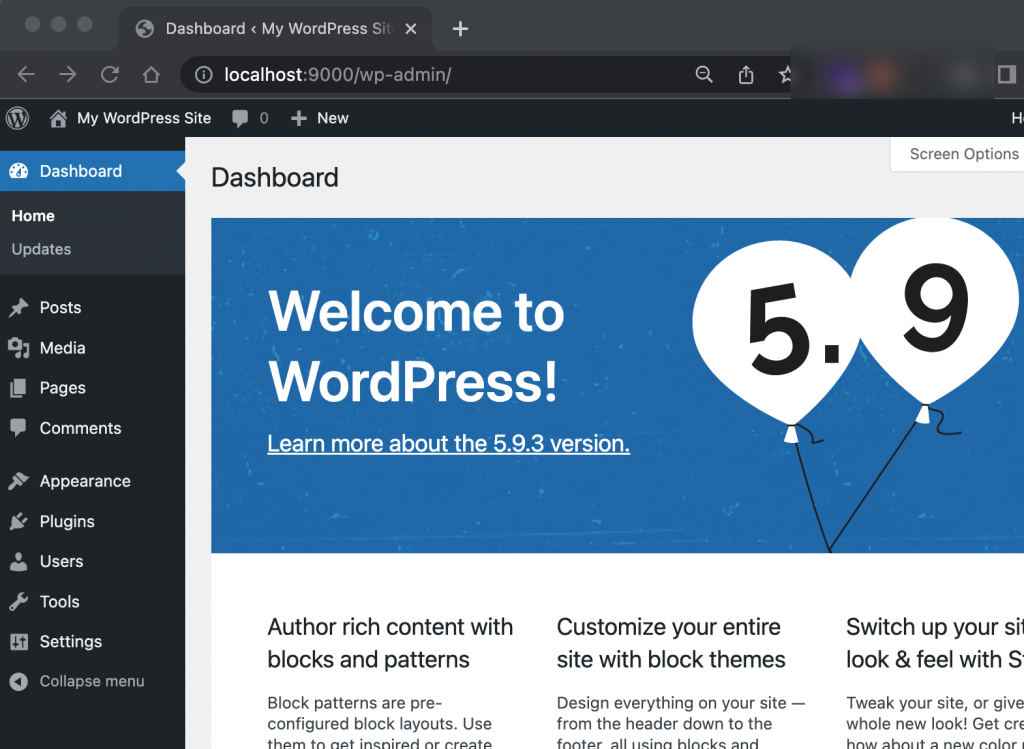The image size is (1024, 749).
Task: Open comments bubble icon in admin bar
Action: coord(240,118)
